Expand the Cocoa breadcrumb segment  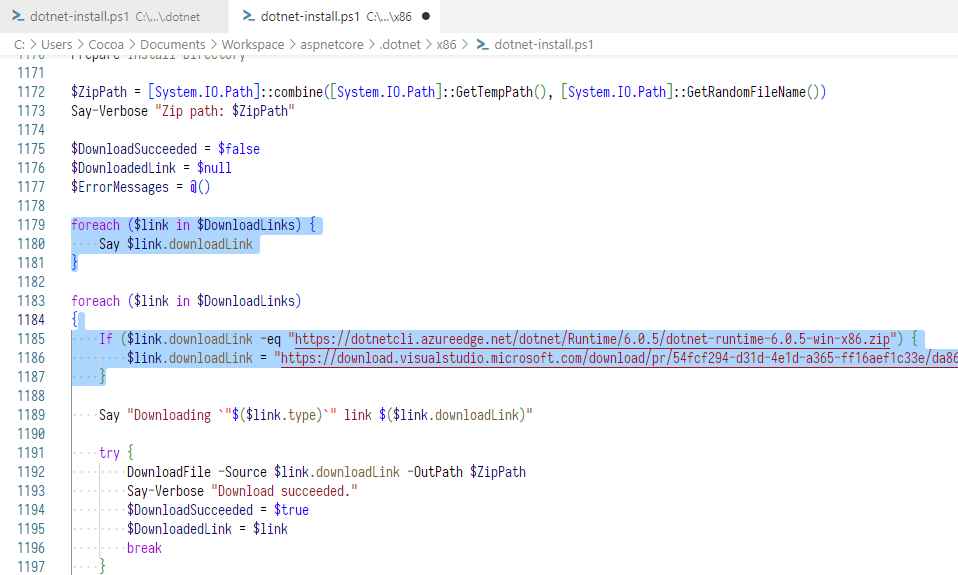(107, 45)
